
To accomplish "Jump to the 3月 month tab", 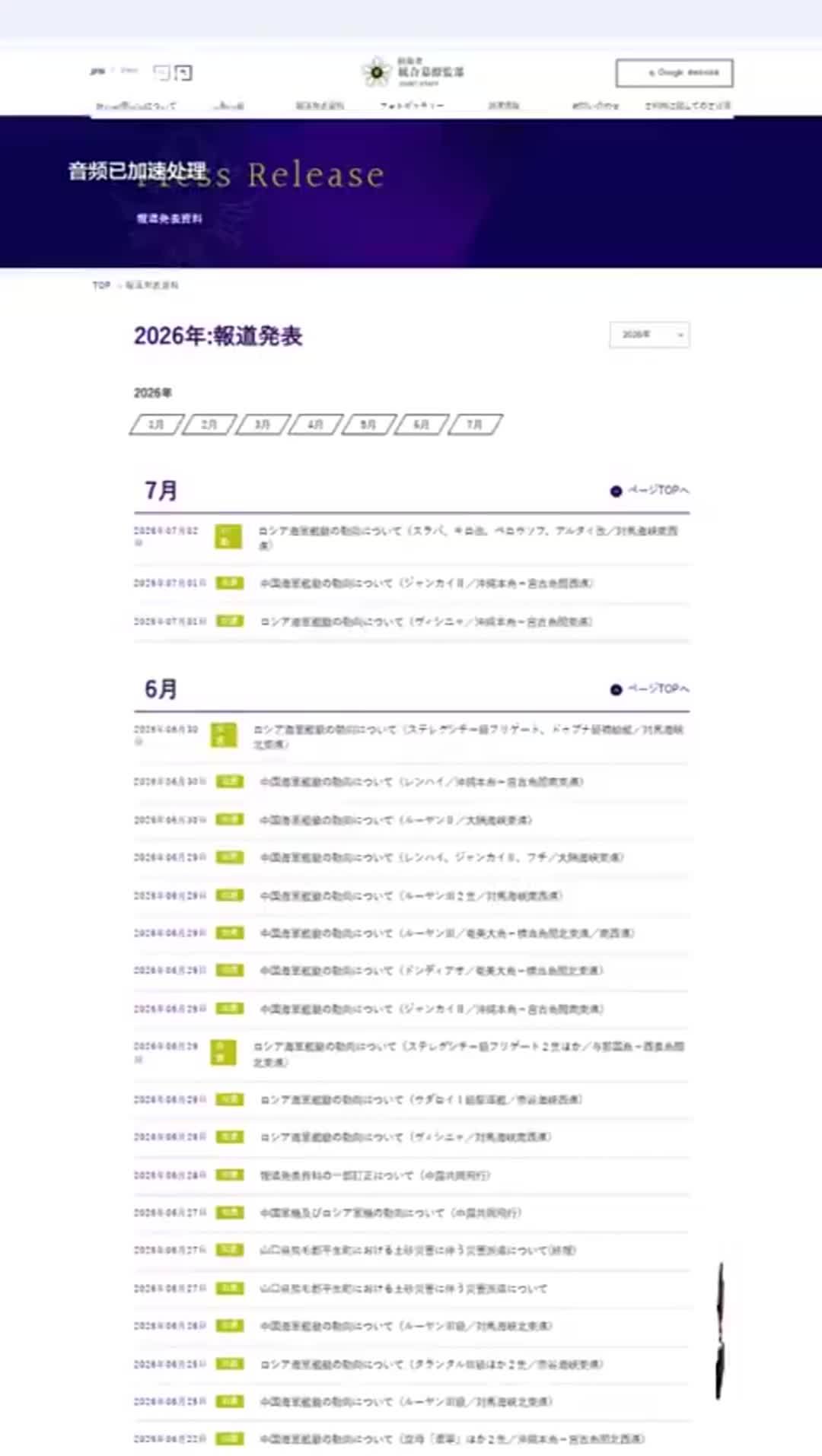I will pyautogui.click(x=263, y=424).
